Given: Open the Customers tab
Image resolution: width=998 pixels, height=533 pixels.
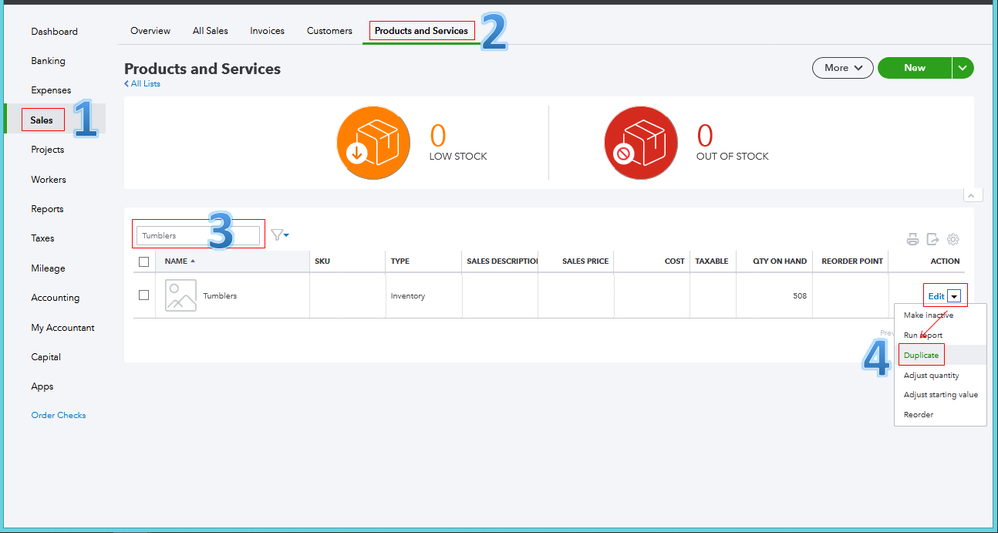Looking at the screenshot, I should (x=329, y=31).
